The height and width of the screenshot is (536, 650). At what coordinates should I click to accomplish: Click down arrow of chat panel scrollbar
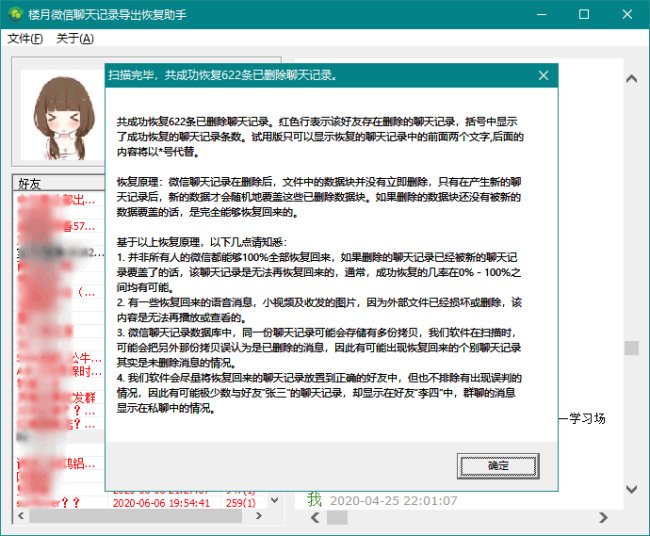coord(631,489)
